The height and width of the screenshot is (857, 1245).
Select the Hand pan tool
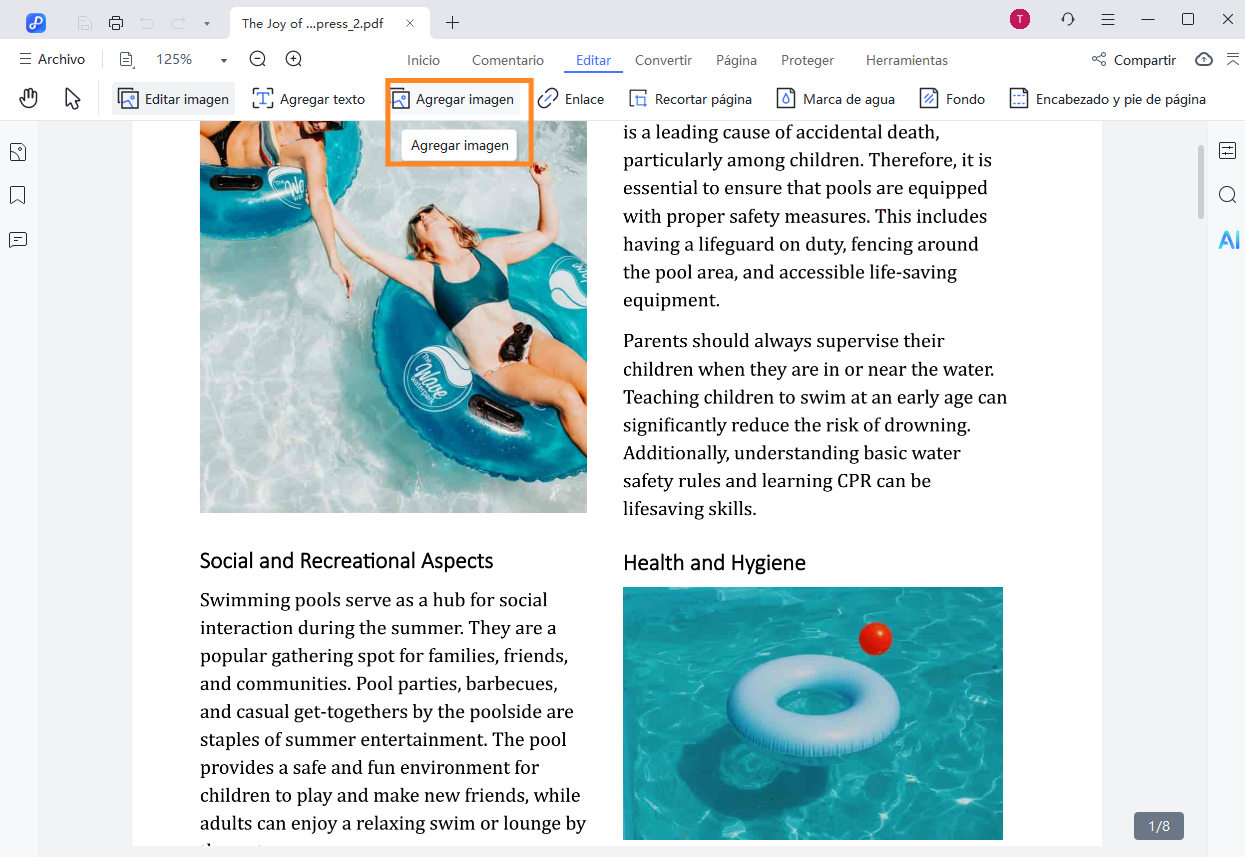point(29,98)
